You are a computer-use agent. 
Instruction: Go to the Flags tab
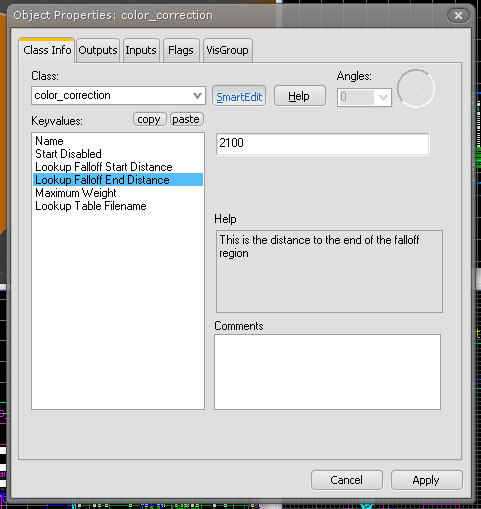[x=181, y=50]
